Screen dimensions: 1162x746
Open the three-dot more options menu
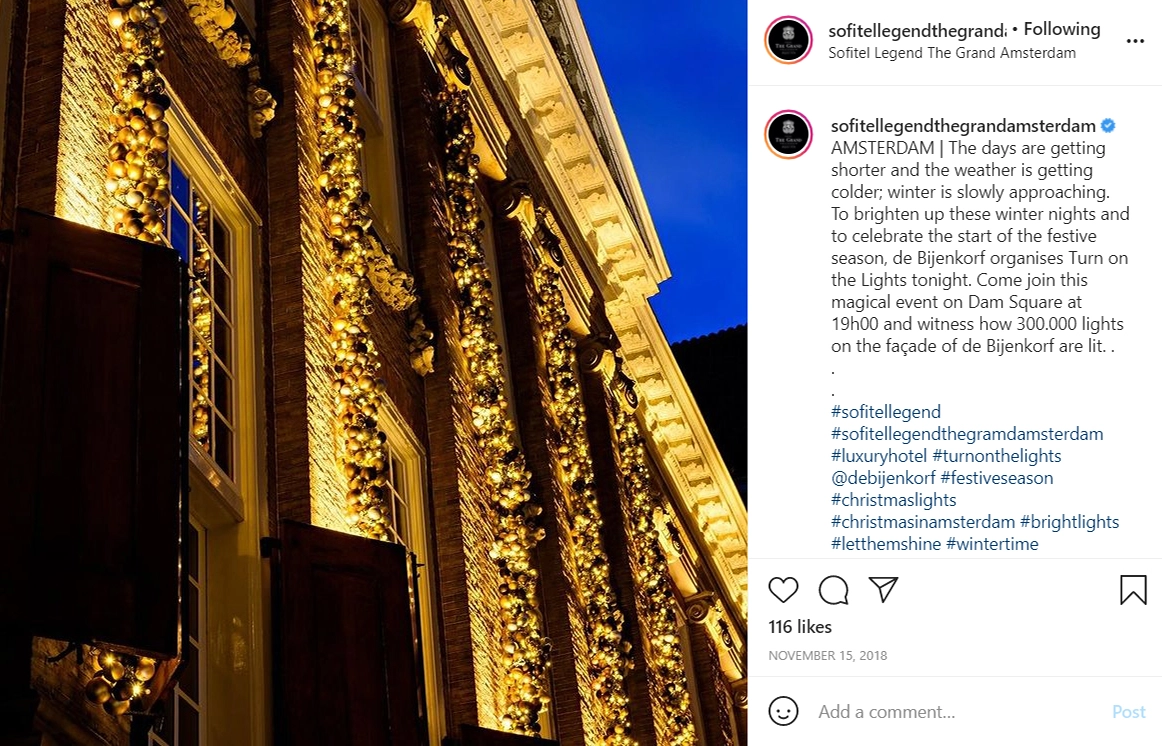pyautogui.click(x=1135, y=41)
